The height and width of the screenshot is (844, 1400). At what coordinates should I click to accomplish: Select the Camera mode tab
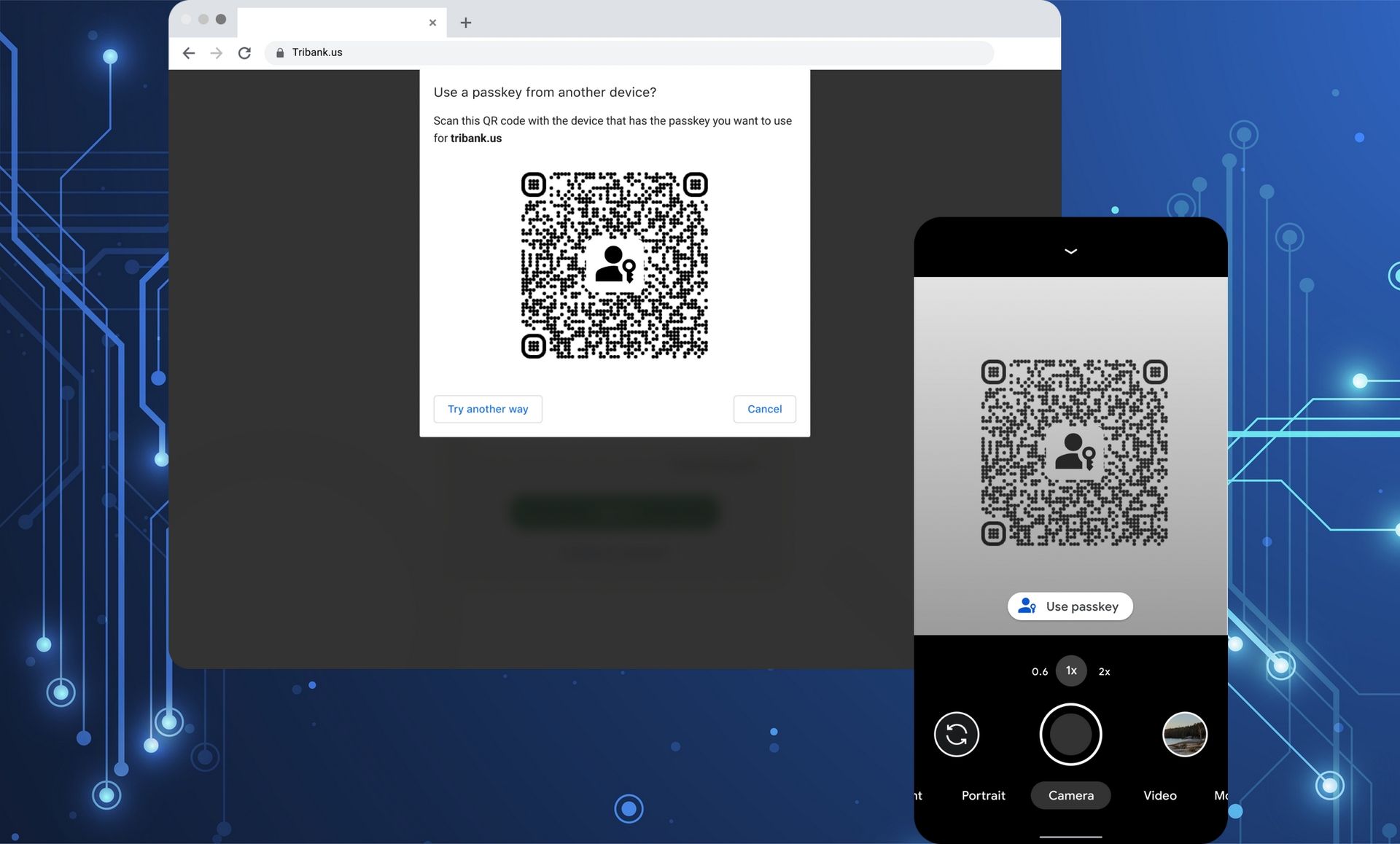[x=1070, y=795]
